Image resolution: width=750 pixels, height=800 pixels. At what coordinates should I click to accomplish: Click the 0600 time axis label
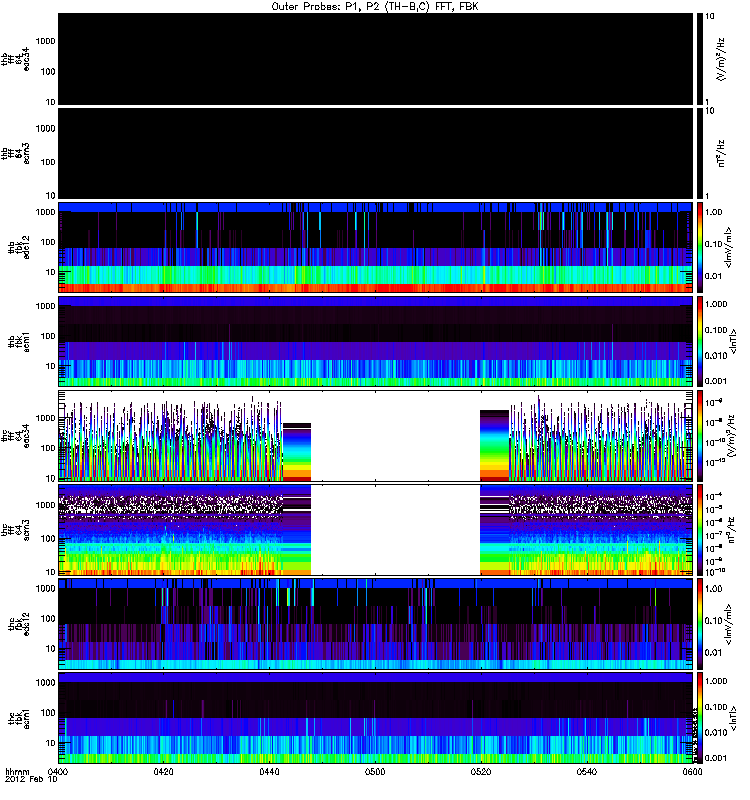pos(690,772)
